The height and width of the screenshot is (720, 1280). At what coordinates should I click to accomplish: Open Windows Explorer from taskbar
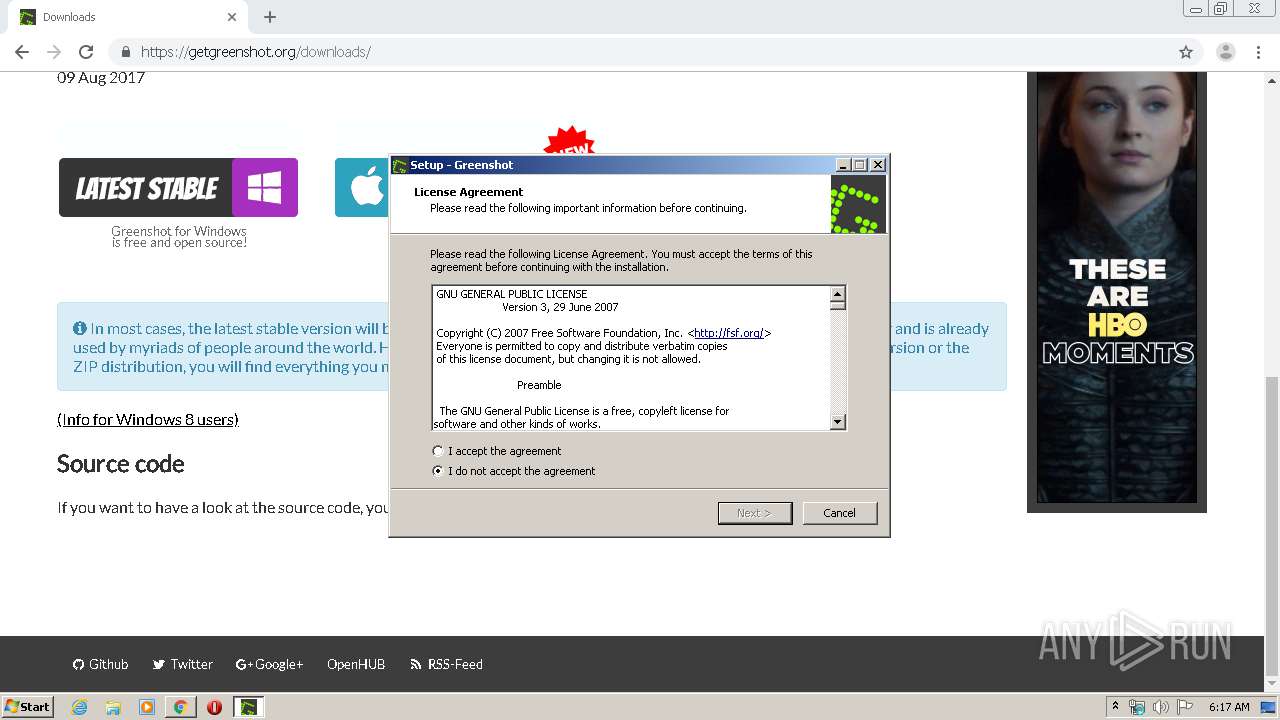tap(113, 707)
